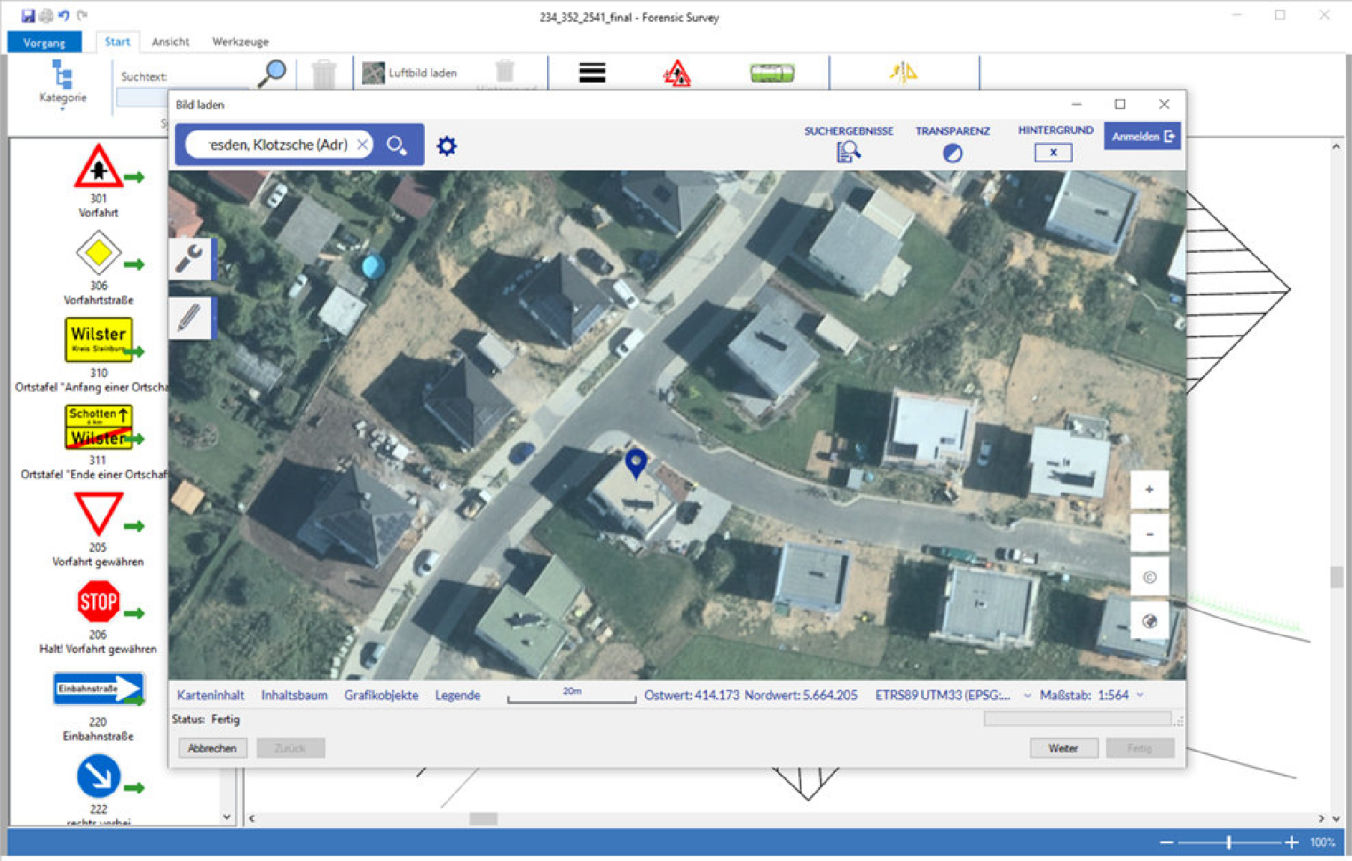Open the ETRS89 UTM33 coordinate system dropdown
Viewport: 1352px width, 861px height.
pos(1029,695)
